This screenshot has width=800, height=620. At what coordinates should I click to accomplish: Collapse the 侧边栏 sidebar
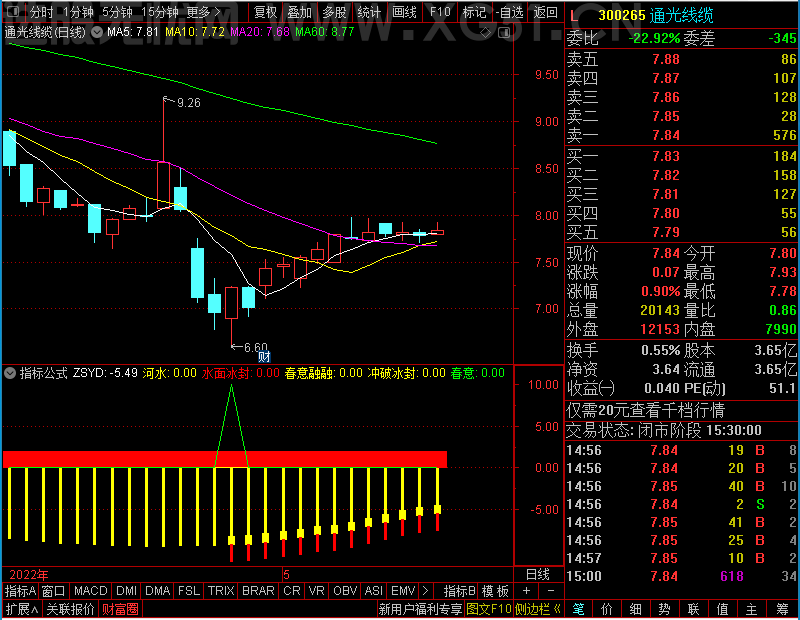point(538,609)
